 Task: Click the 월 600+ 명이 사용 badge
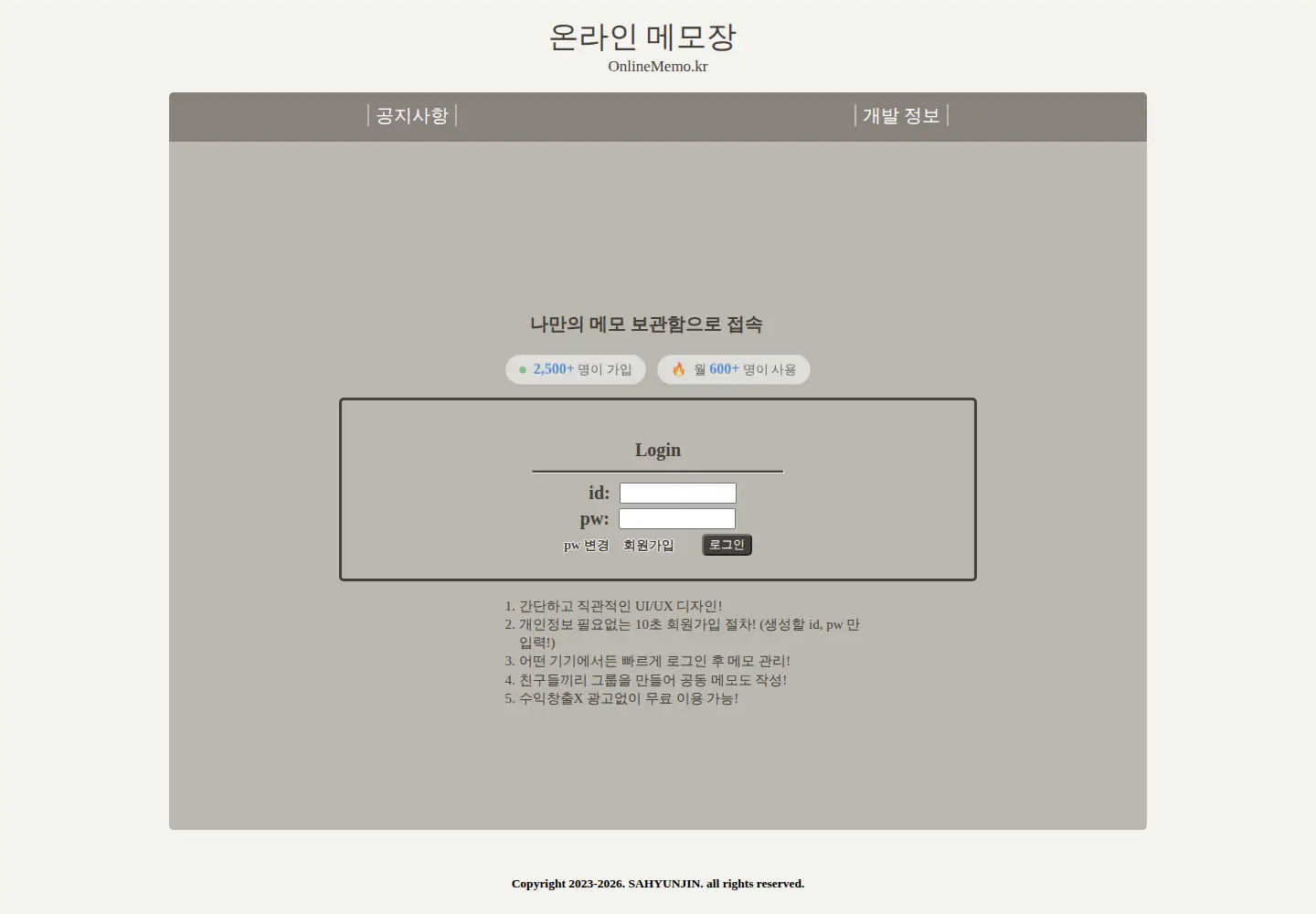(734, 369)
